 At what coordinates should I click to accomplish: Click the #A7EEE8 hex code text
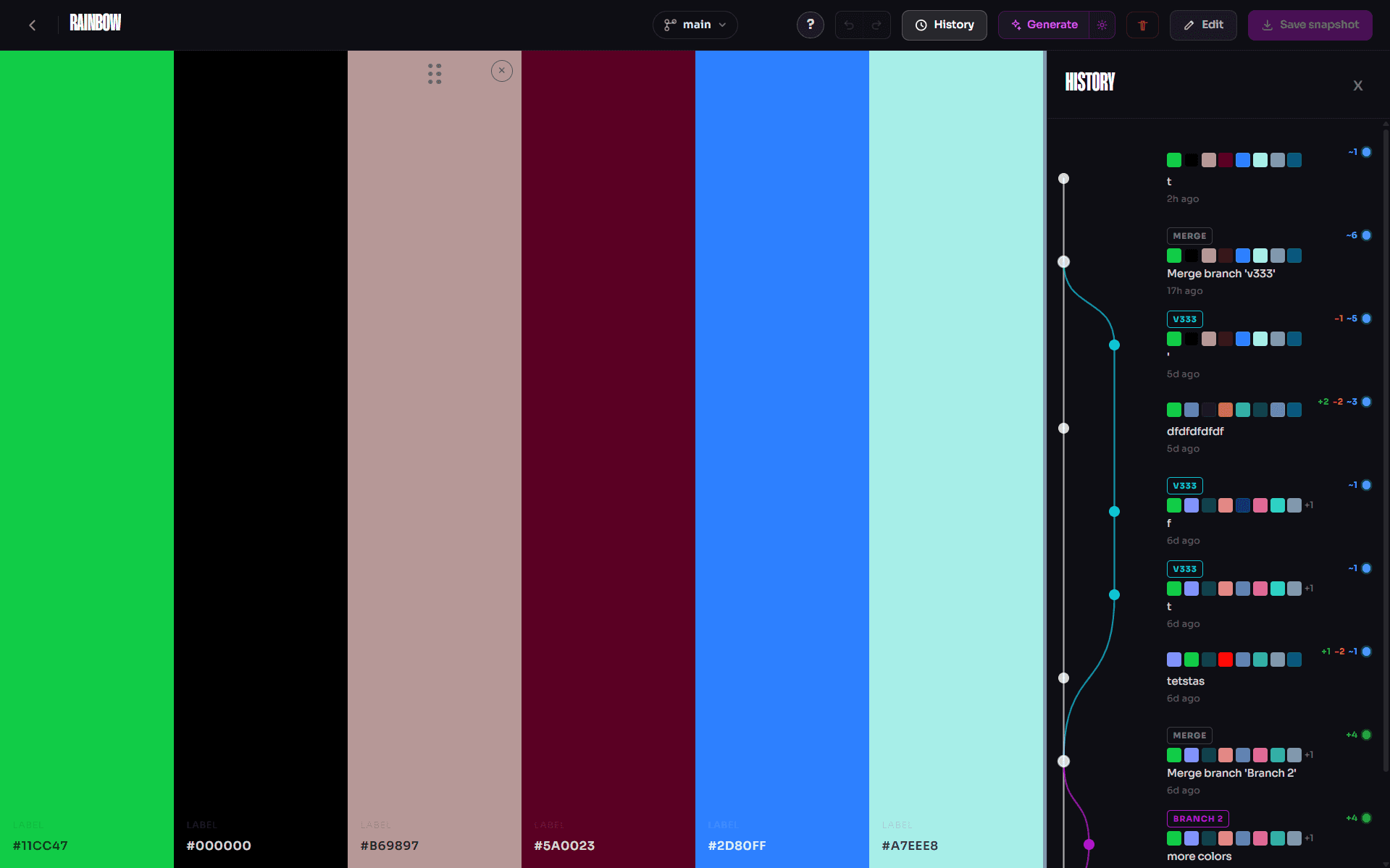click(x=910, y=846)
